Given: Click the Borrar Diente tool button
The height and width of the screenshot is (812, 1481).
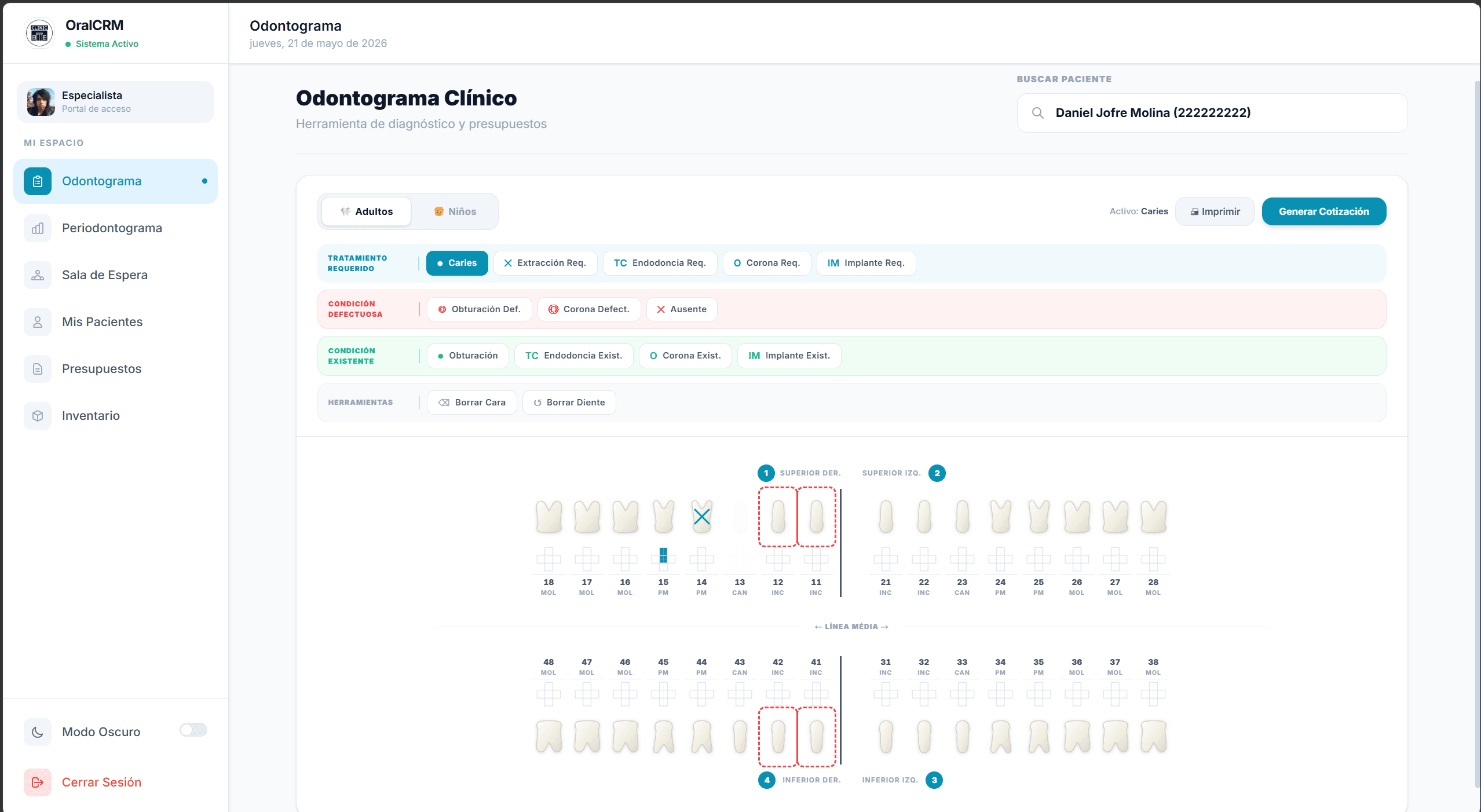Looking at the screenshot, I should point(569,403).
